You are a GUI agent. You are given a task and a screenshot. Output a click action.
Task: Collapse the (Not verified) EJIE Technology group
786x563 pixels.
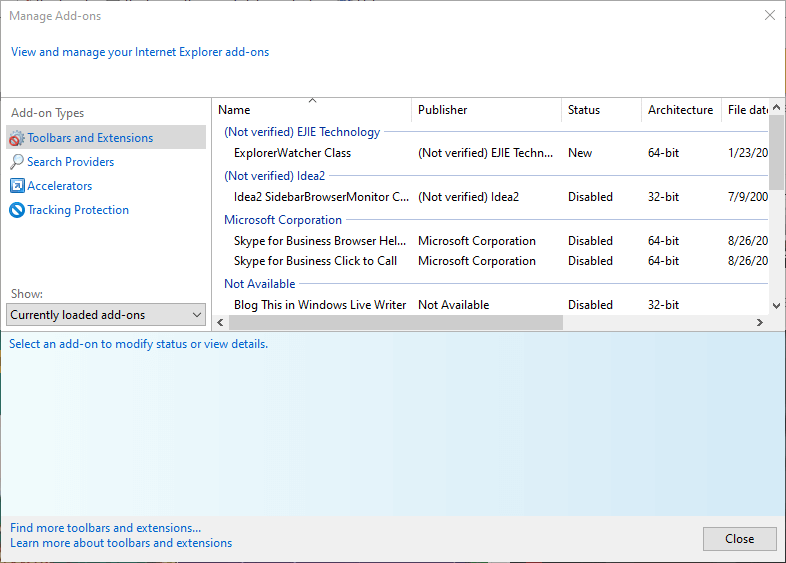click(302, 132)
